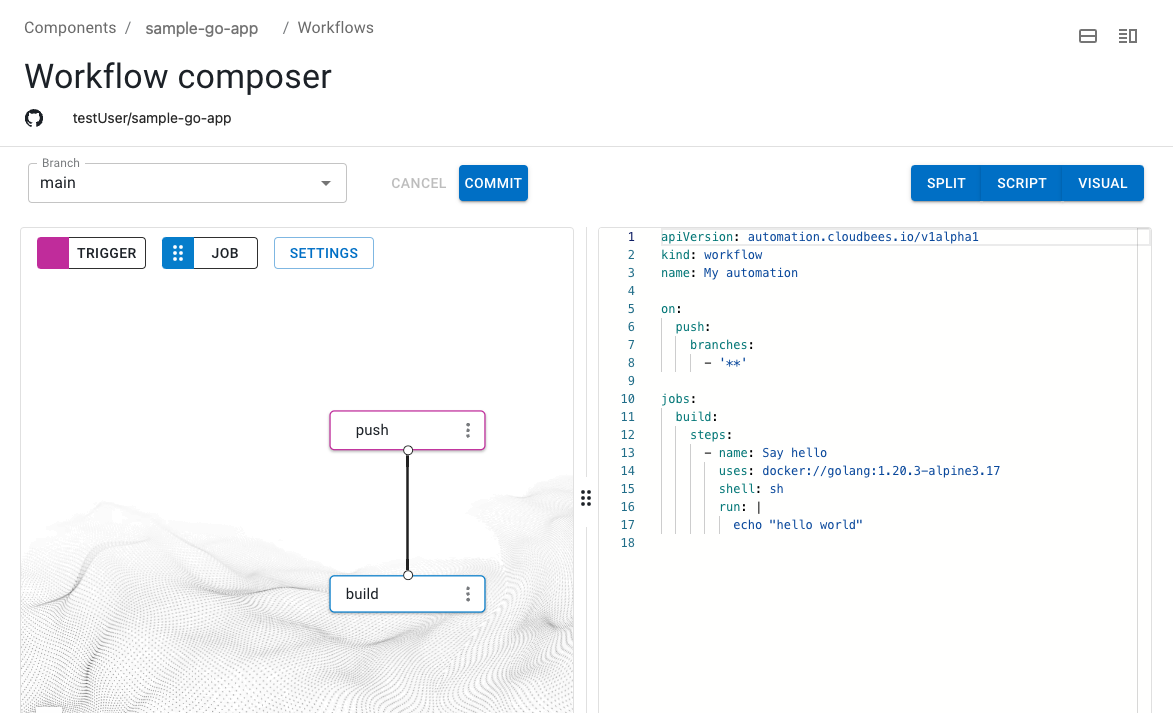Cancel pending workflow edits

[418, 183]
